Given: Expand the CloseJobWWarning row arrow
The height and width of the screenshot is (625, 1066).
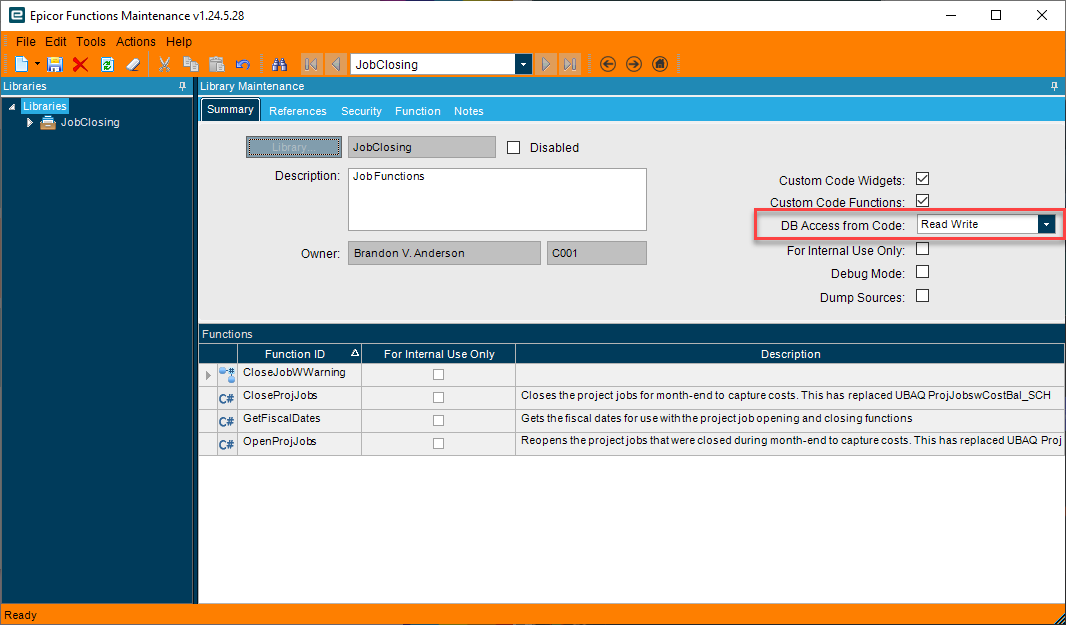Looking at the screenshot, I should click(208, 375).
